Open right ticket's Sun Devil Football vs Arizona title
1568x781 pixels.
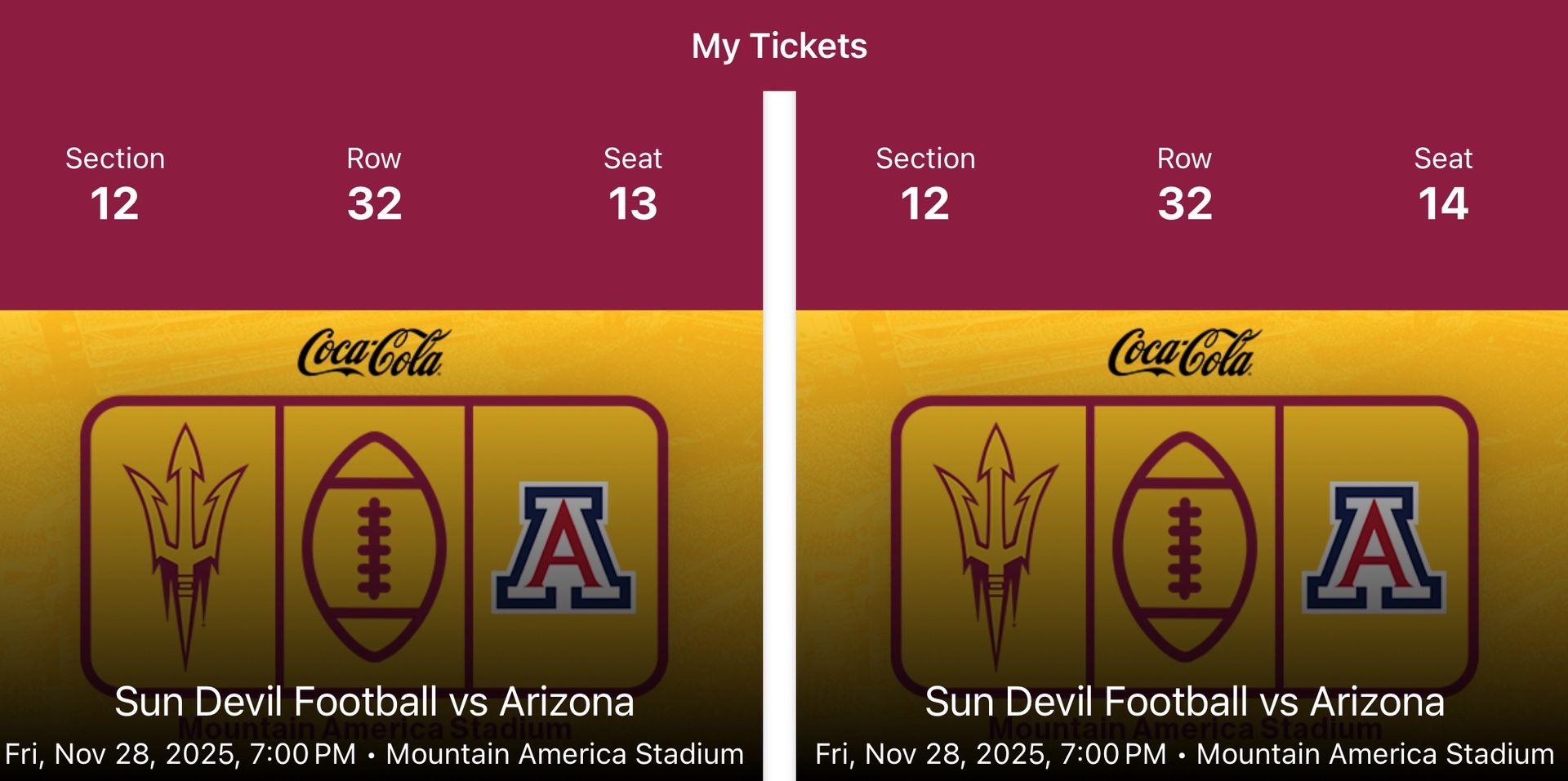click(x=1184, y=702)
